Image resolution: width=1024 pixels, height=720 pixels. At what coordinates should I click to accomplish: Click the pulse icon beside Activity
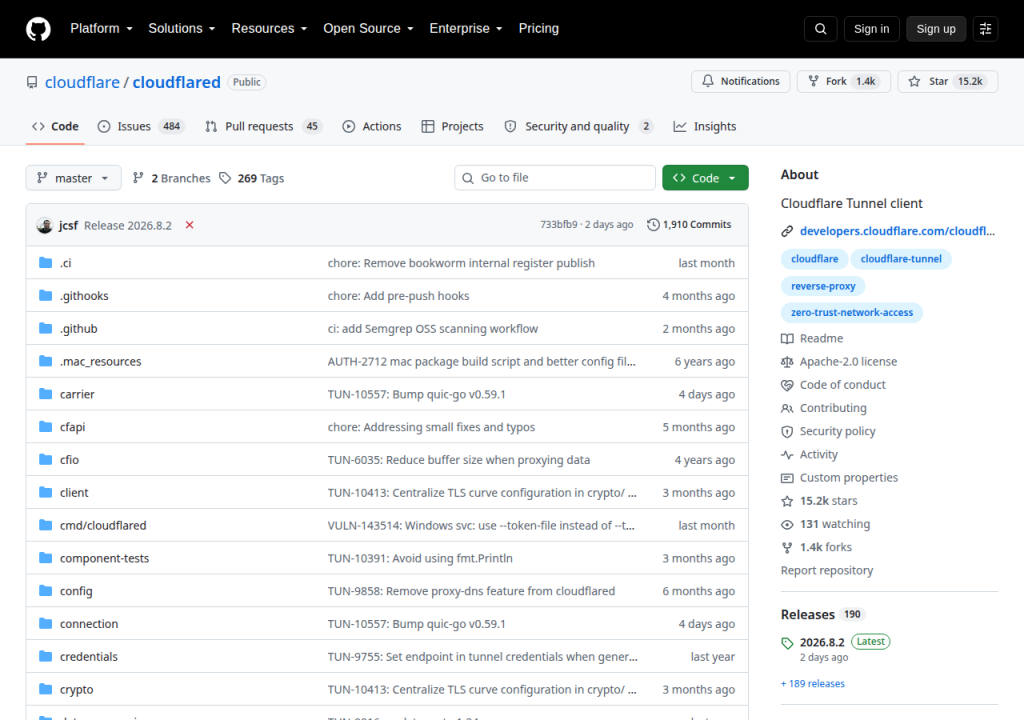point(787,455)
